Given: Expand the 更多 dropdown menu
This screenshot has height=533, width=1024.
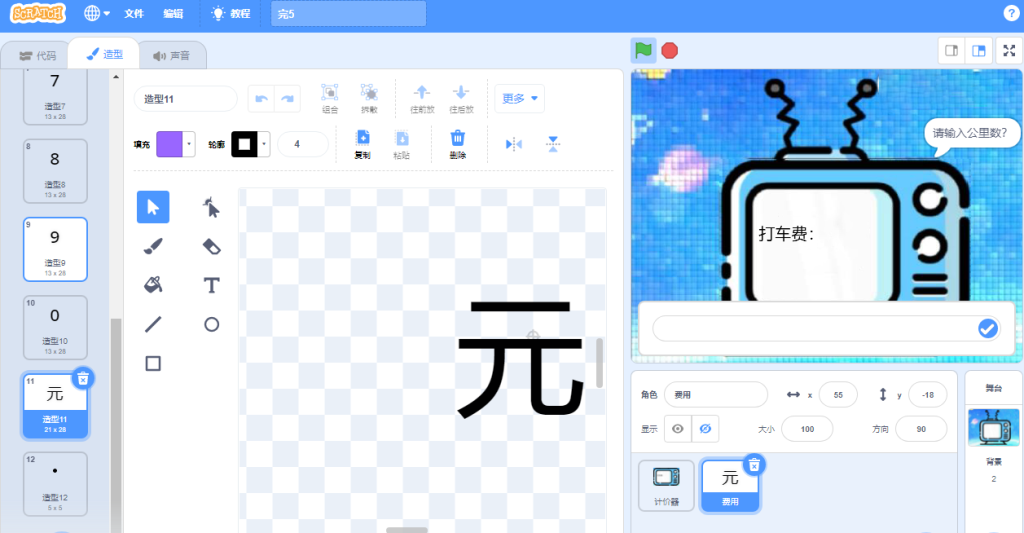Looking at the screenshot, I should click(520, 98).
